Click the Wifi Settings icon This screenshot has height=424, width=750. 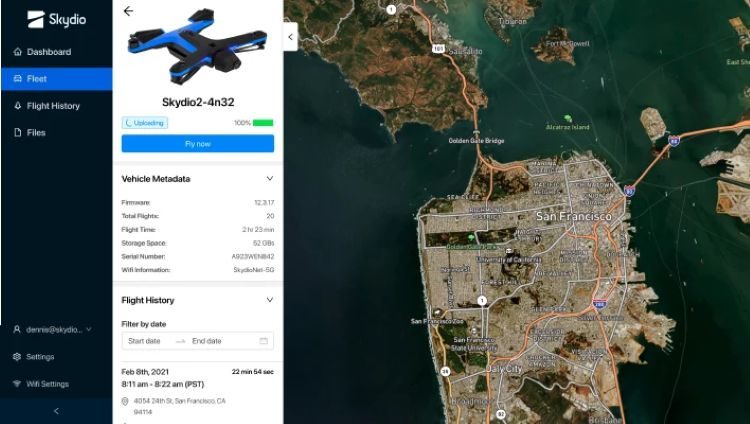click(x=17, y=384)
